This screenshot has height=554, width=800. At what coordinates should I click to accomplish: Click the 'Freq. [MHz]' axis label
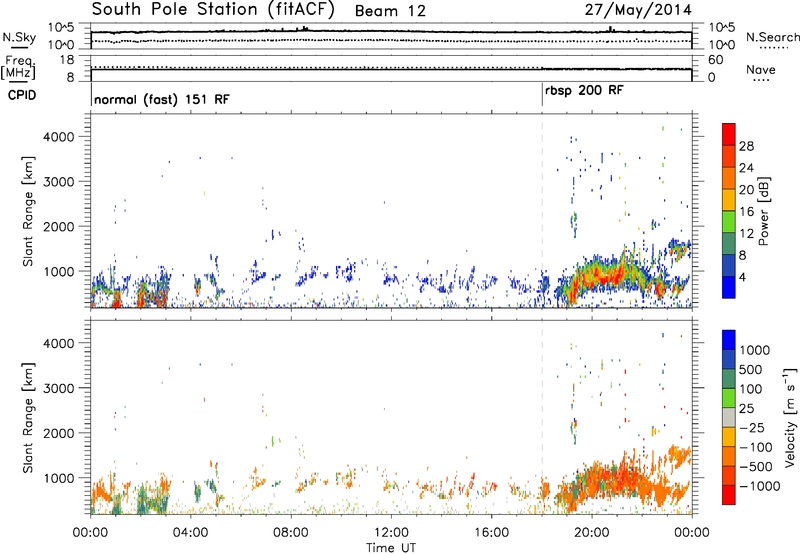tap(19, 68)
